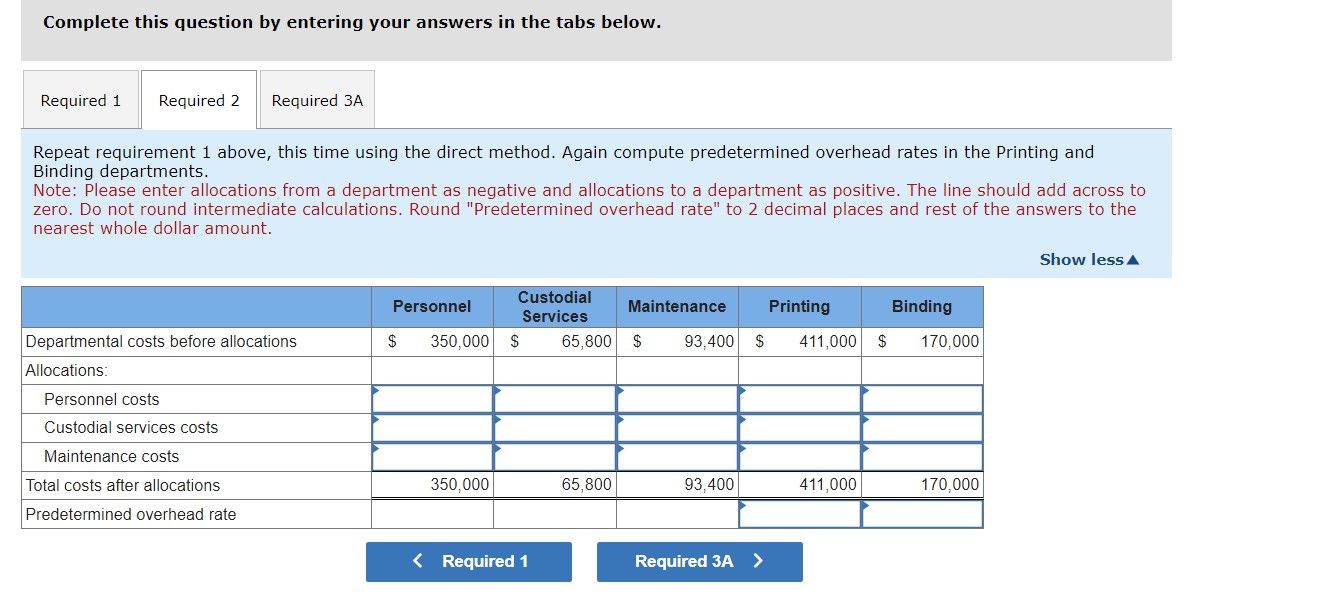Viewport: 1342px width, 613px height.
Task: Click blue marker on Maintenance costs Binding cell
Action: (865, 448)
